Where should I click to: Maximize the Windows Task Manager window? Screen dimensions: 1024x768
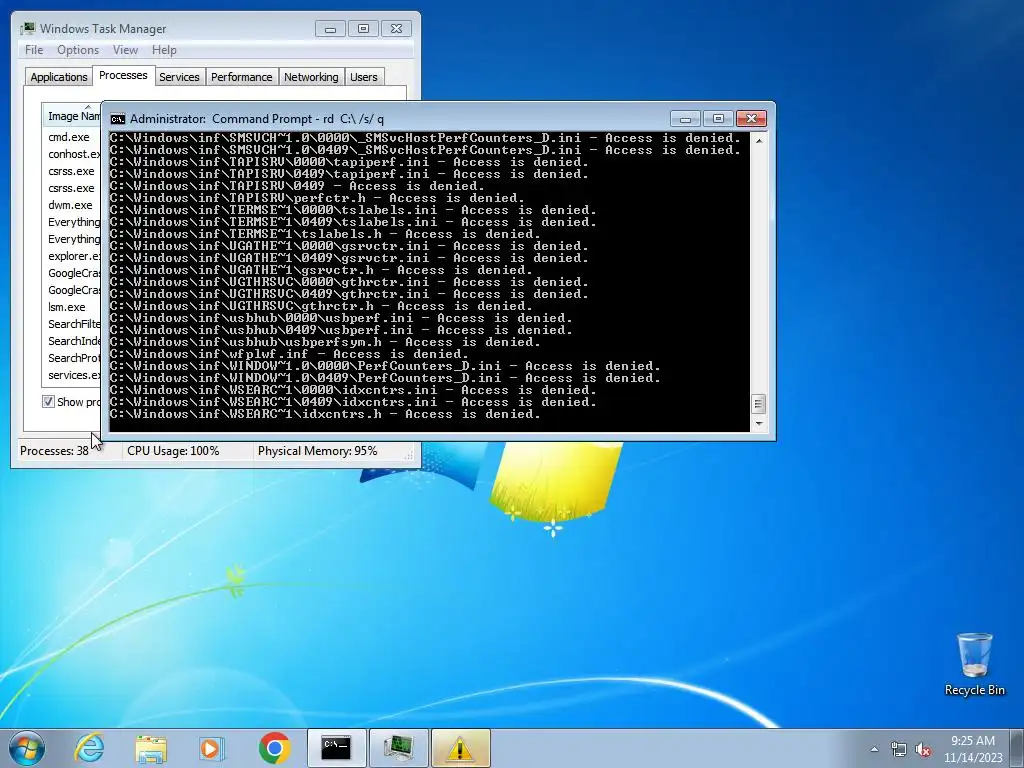pyautogui.click(x=364, y=29)
